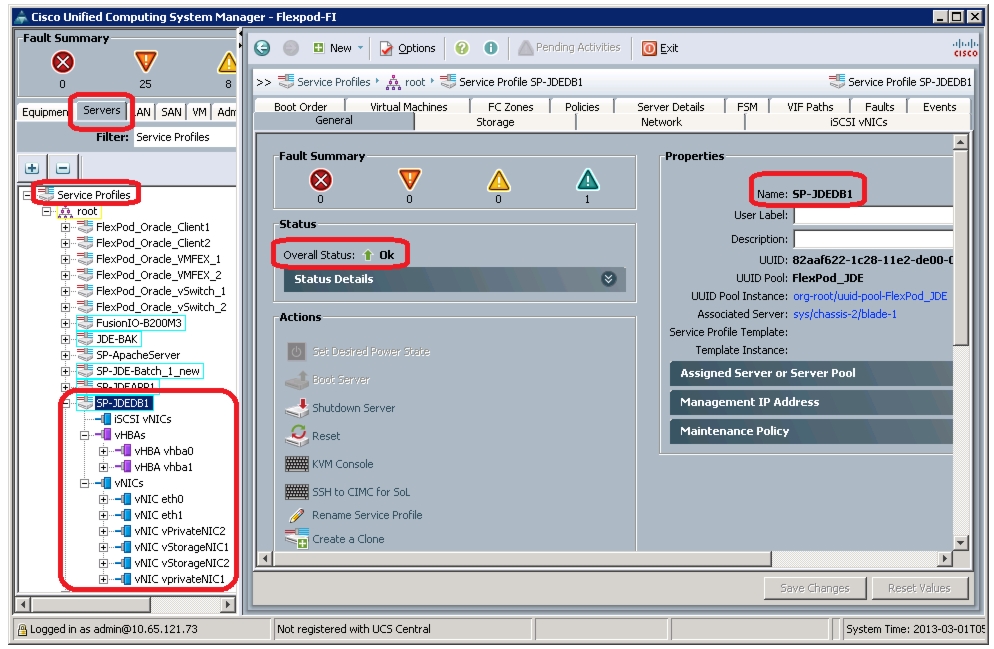Switch to the SAN tab

171,112
